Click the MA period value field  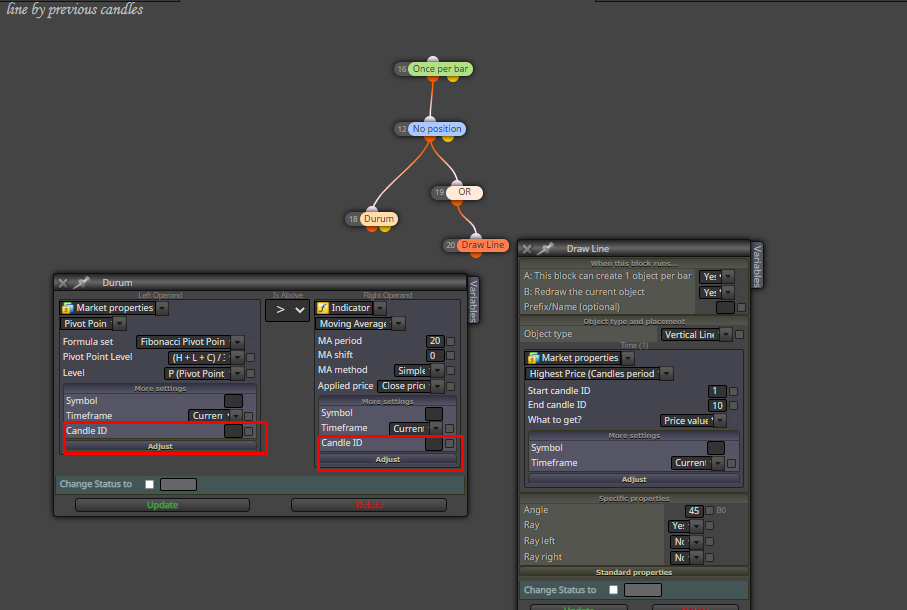(434, 341)
